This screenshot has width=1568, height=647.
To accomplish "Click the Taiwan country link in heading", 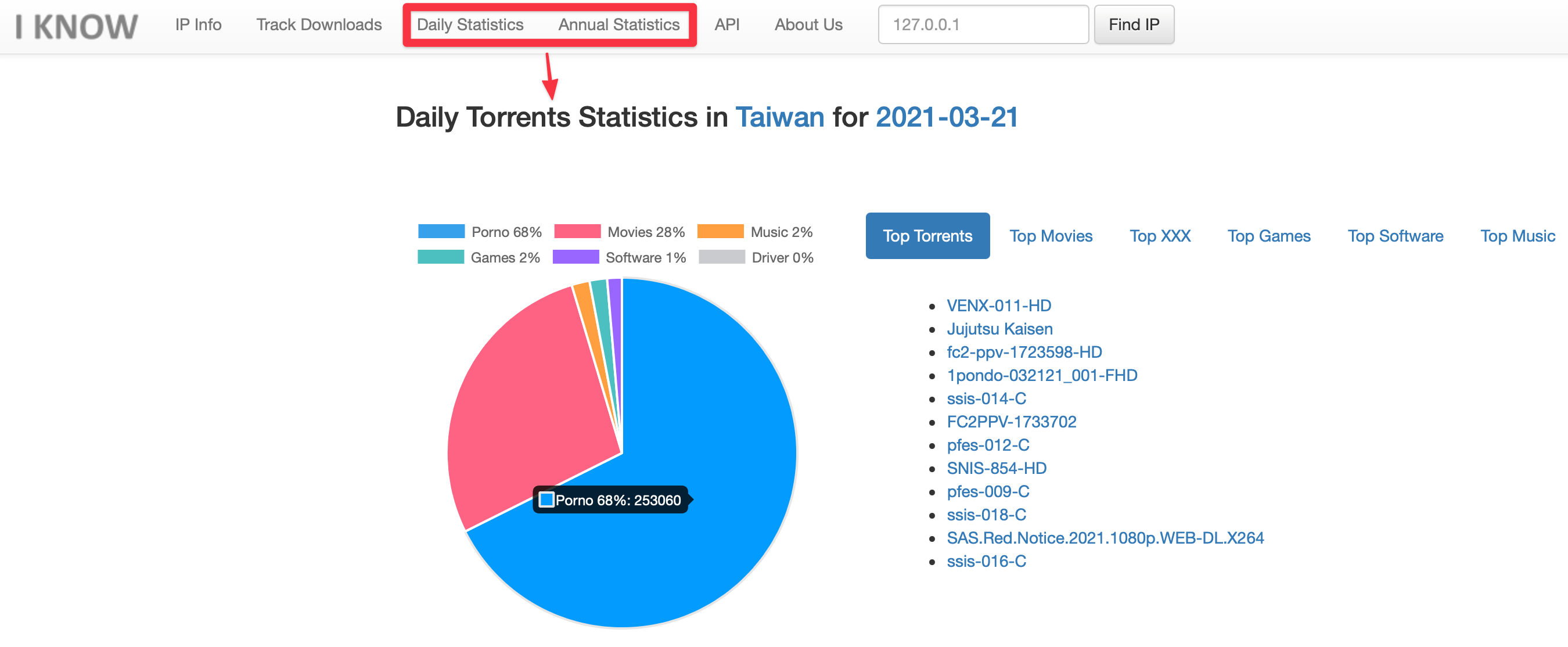I will pyautogui.click(x=779, y=117).
